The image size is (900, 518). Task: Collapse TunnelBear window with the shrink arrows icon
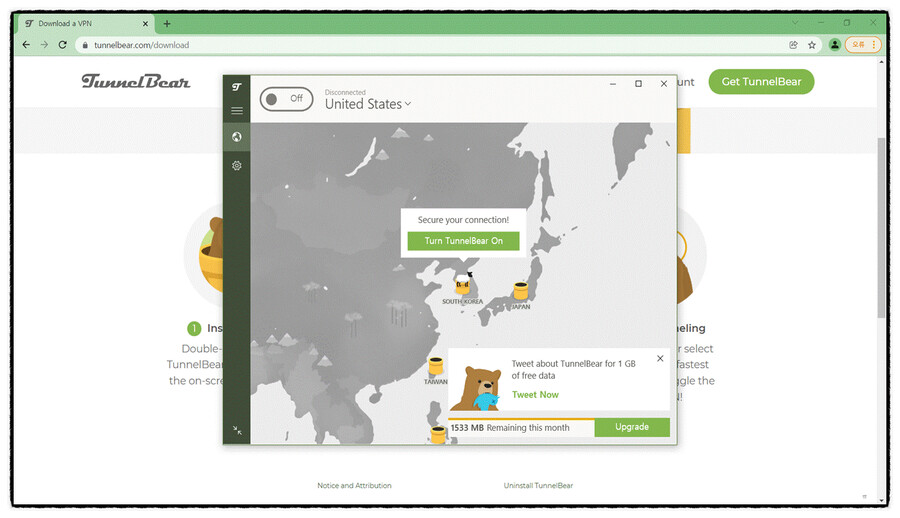[x=236, y=430]
